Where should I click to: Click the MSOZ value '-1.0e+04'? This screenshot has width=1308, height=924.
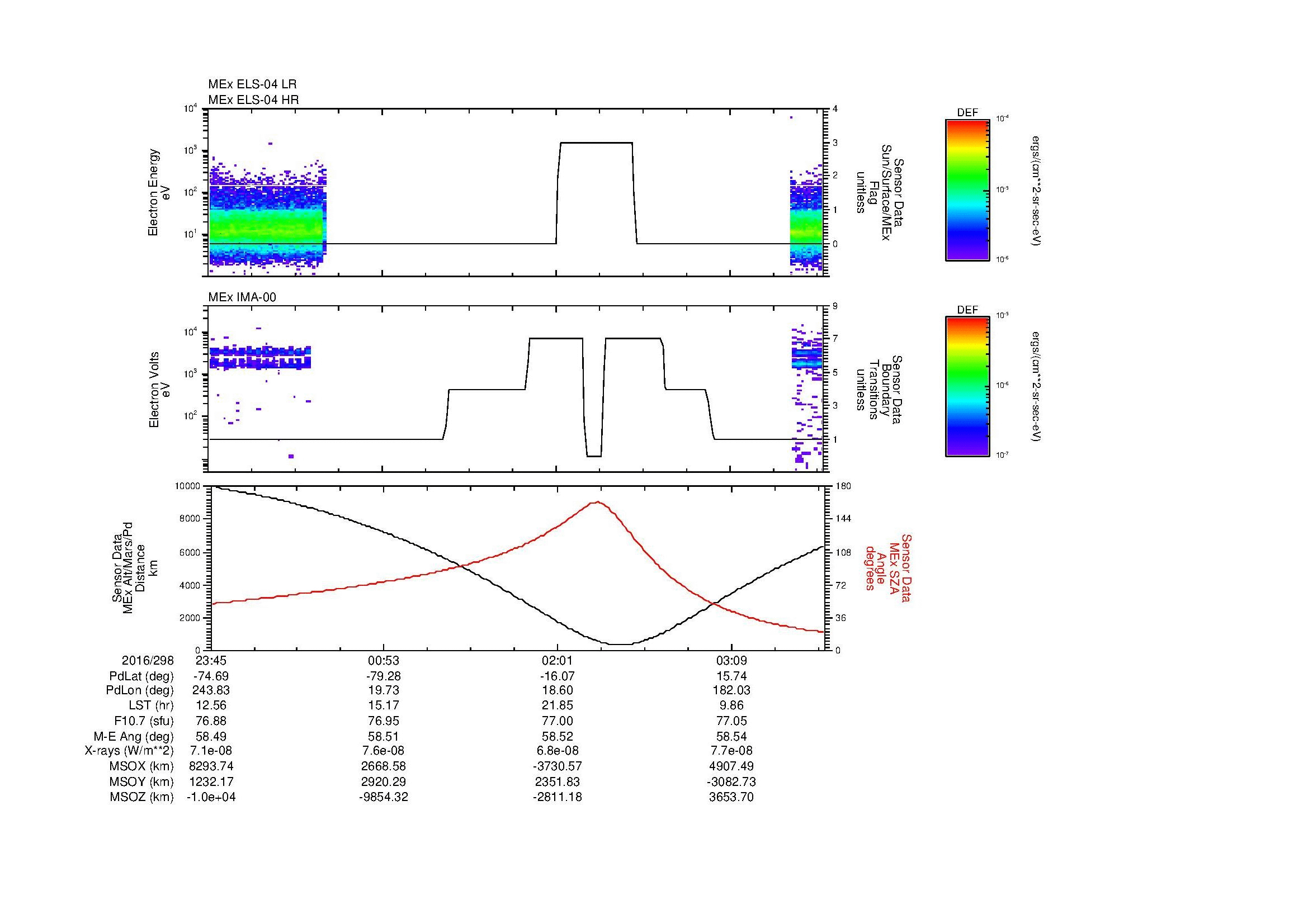211,797
